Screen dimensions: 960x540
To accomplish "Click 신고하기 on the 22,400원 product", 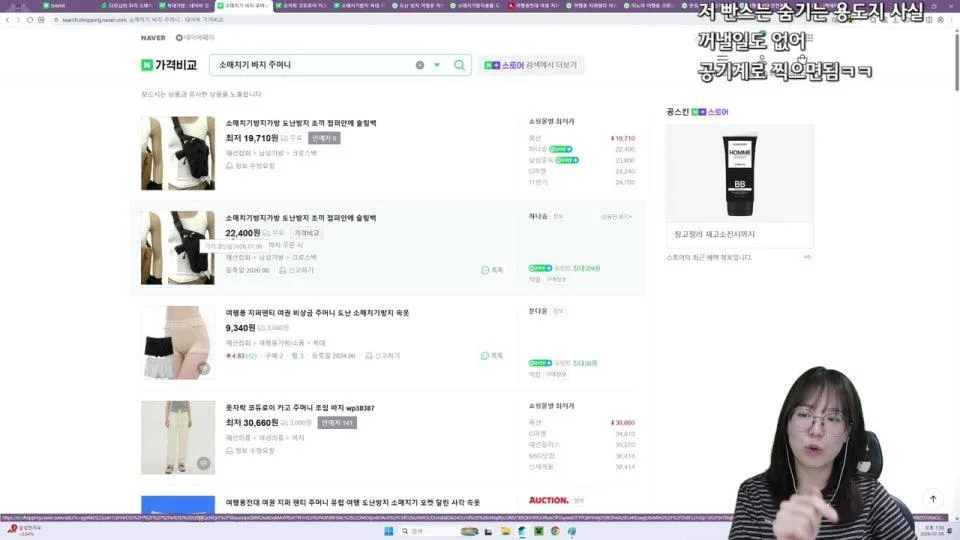I will [x=296, y=270].
